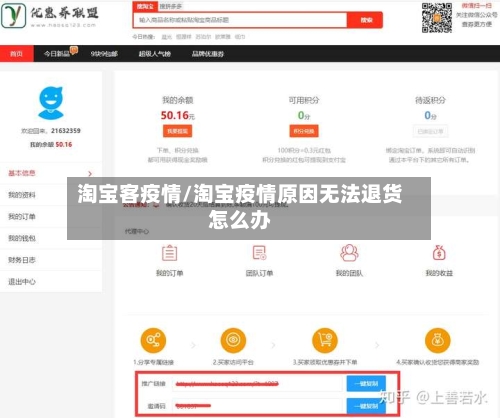Click the first hot-search keyword after 今日热搜
The width and height of the screenshot is (500, 418).
pyautogui.click(x=166, y=37)
